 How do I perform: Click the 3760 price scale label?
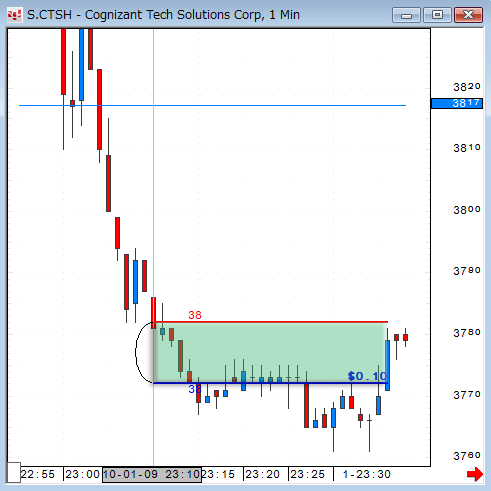467,456
